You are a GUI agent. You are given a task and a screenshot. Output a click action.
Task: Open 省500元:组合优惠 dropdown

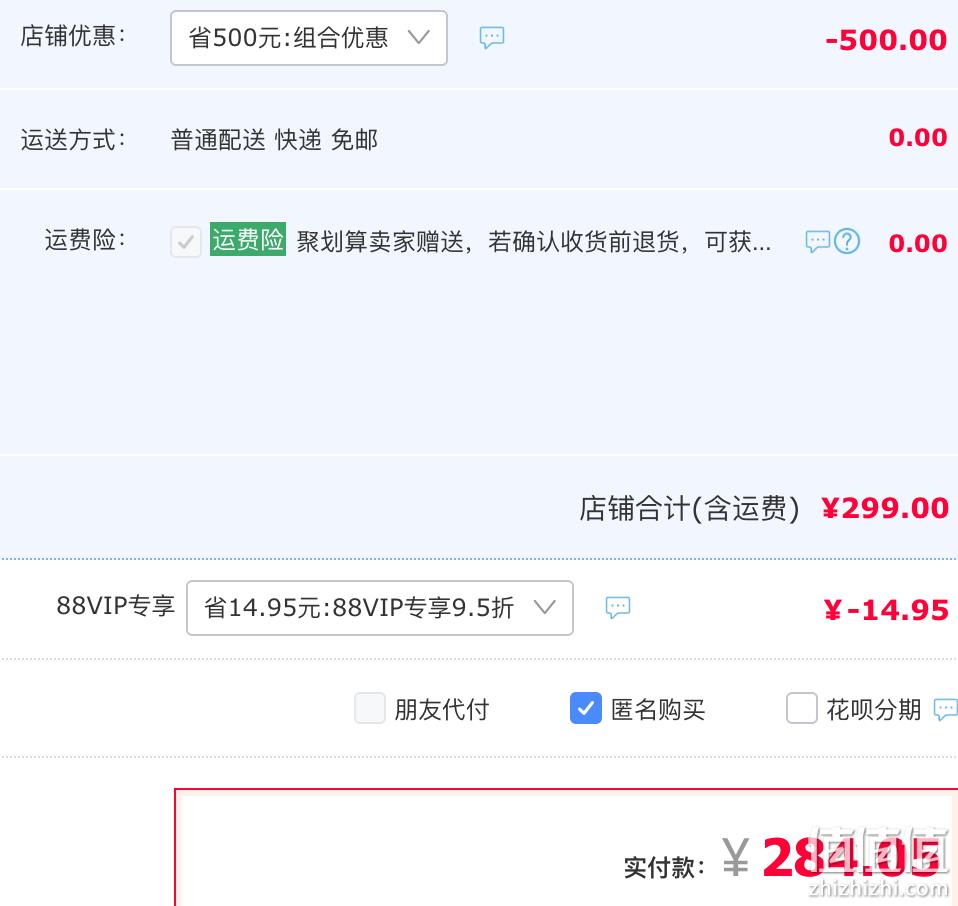[309, 38]
